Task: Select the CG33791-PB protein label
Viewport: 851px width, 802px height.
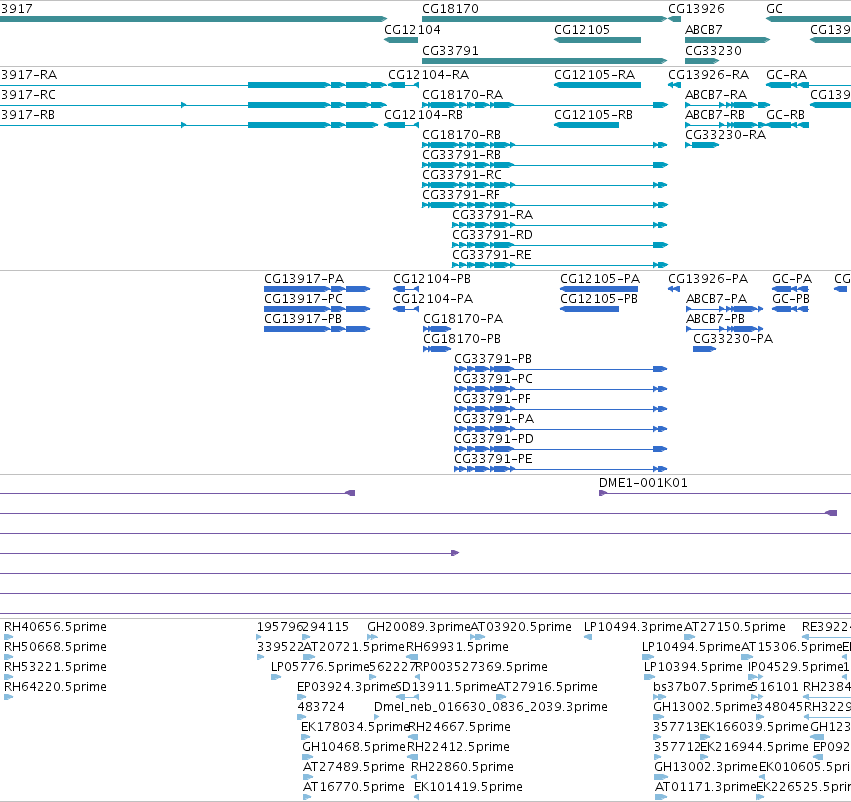Action: point(493,359)
